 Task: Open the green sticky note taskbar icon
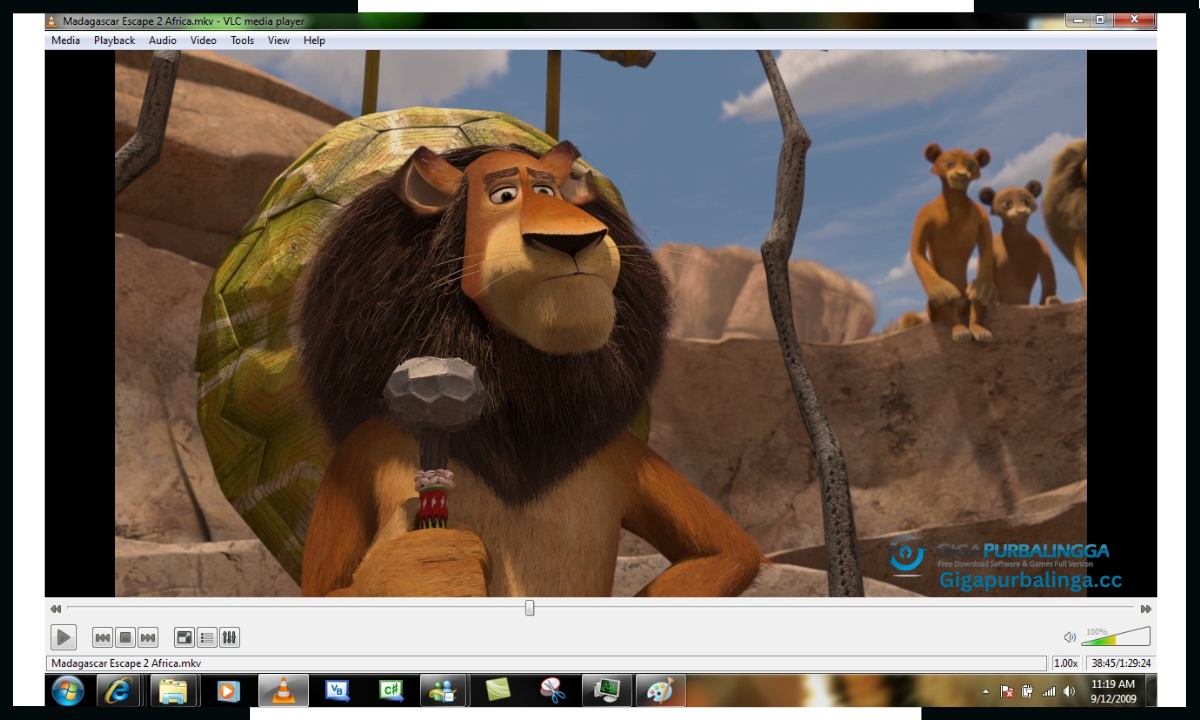click(x=498, y=690)
